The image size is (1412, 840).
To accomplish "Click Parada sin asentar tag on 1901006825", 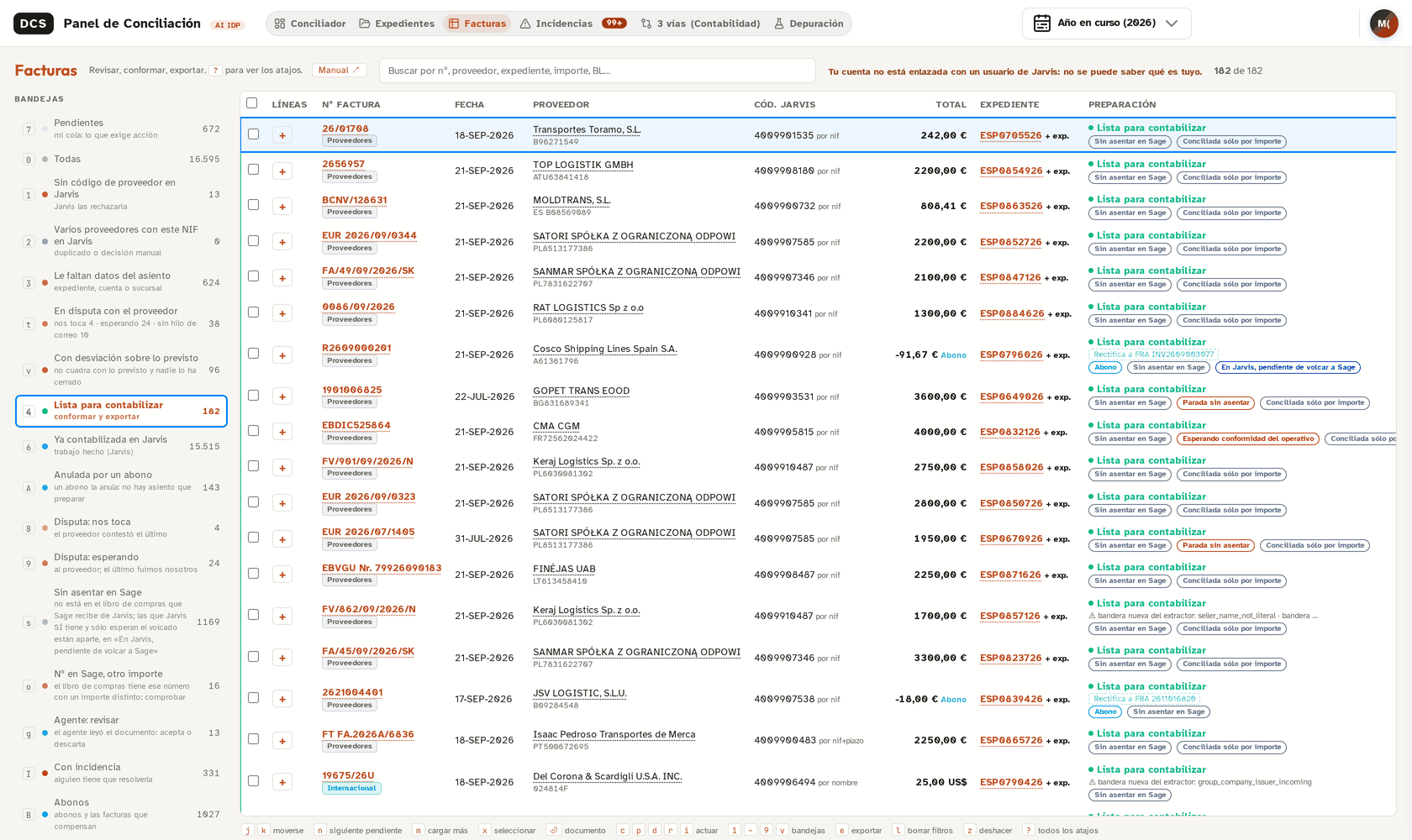I will point(1215,402).
